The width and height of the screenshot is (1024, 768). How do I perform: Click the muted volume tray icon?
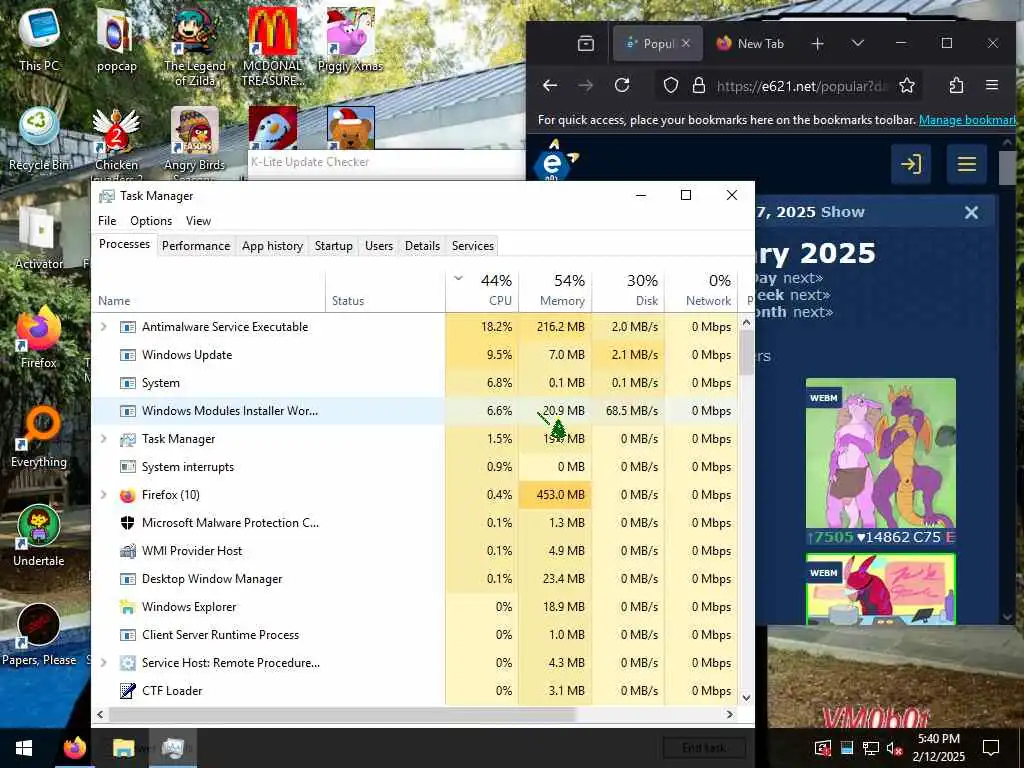pos(894,748)
